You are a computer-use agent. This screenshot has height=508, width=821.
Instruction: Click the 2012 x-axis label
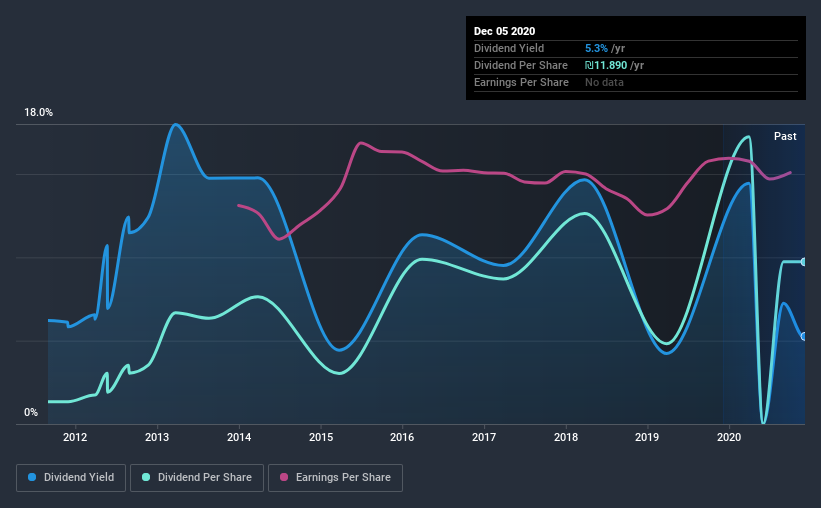(75, 437)
